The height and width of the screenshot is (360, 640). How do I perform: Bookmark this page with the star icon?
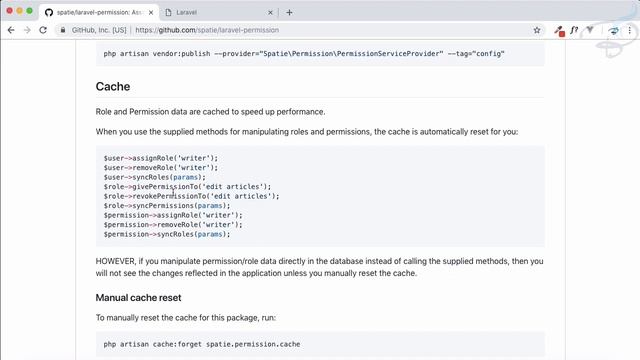(x=537, y=30)
